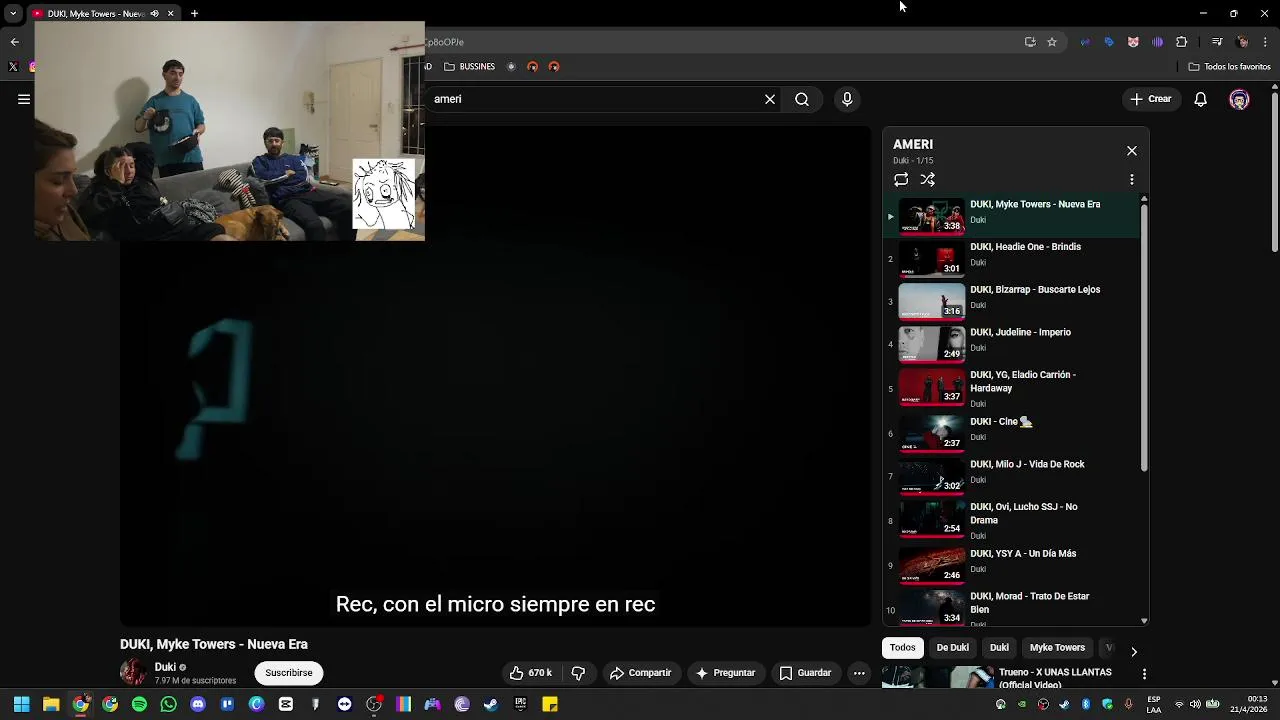The image size is (1280, 720).
Task: Go back with browser back arrow
Action: 14,42
